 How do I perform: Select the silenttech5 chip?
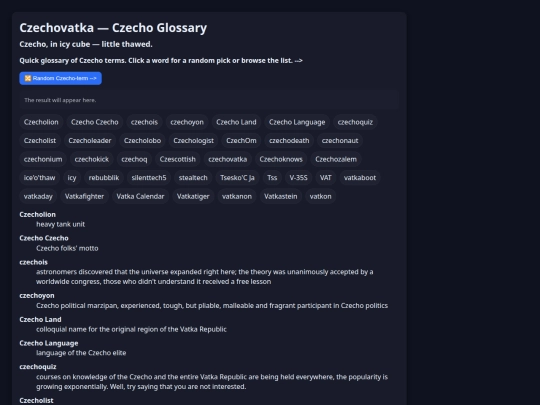click(149, 178)
